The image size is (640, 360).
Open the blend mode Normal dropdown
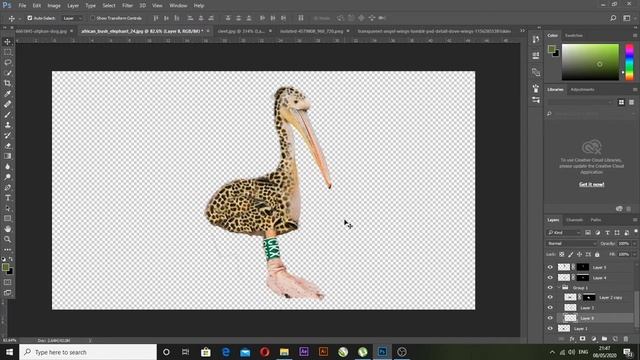coord(571,243)
